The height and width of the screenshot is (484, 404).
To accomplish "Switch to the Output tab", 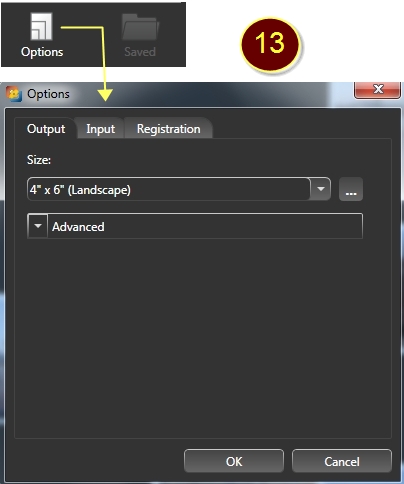I will pos(46,129).
